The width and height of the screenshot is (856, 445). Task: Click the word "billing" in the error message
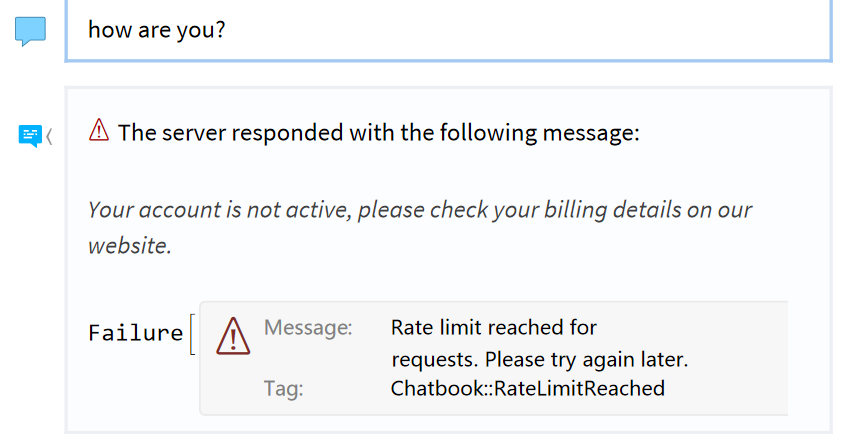575,210
